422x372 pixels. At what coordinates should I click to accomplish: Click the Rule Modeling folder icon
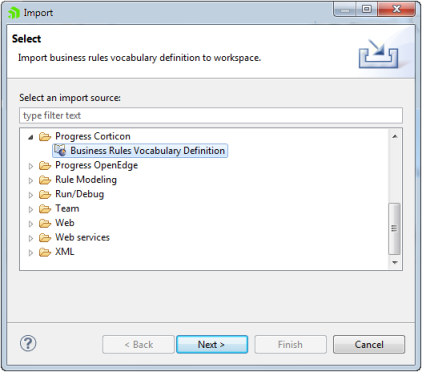tap(45, 180)
